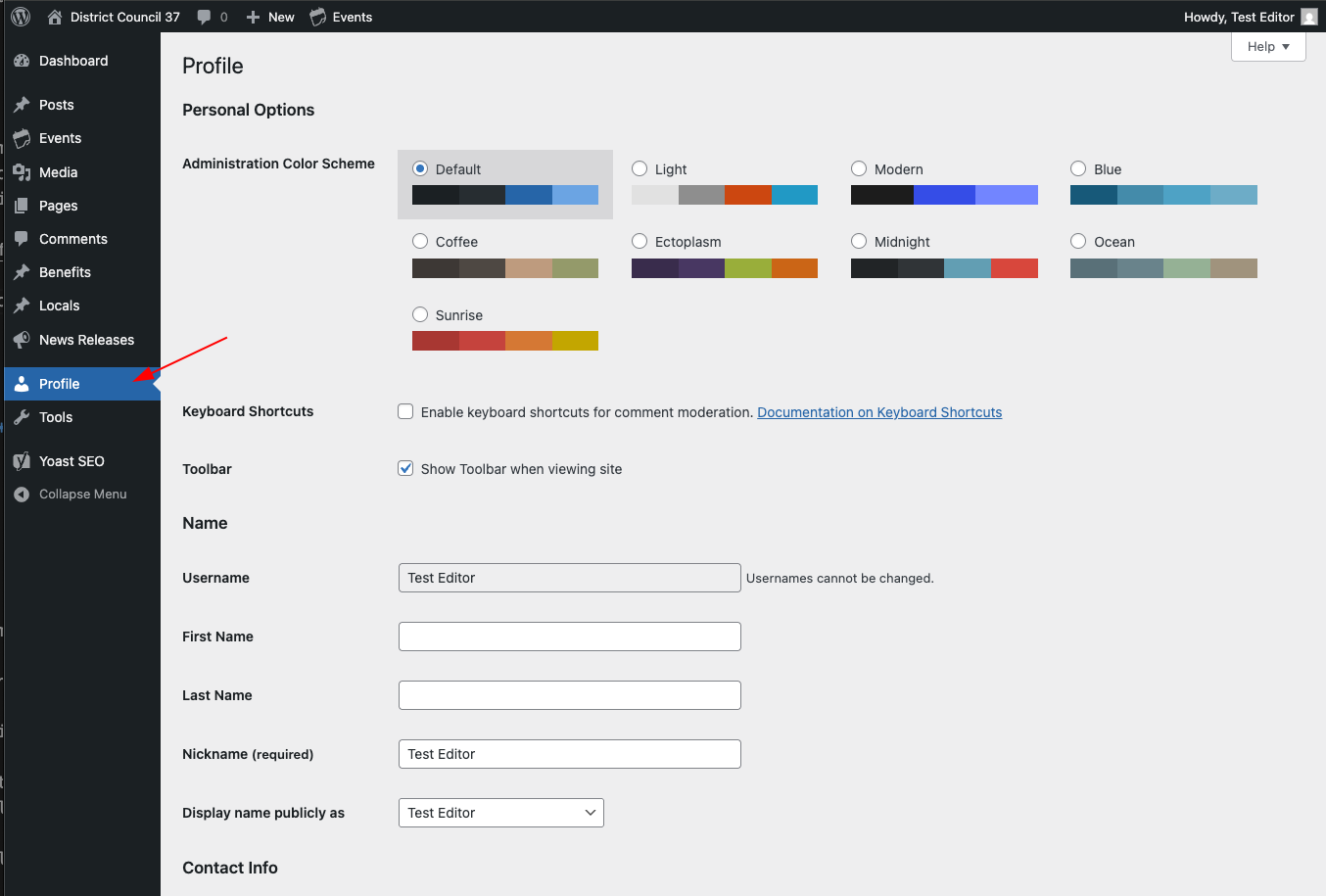1326x896 pixels.
Task: Open the Display name publicly as dropdown
Action: [x=500, y=813]
